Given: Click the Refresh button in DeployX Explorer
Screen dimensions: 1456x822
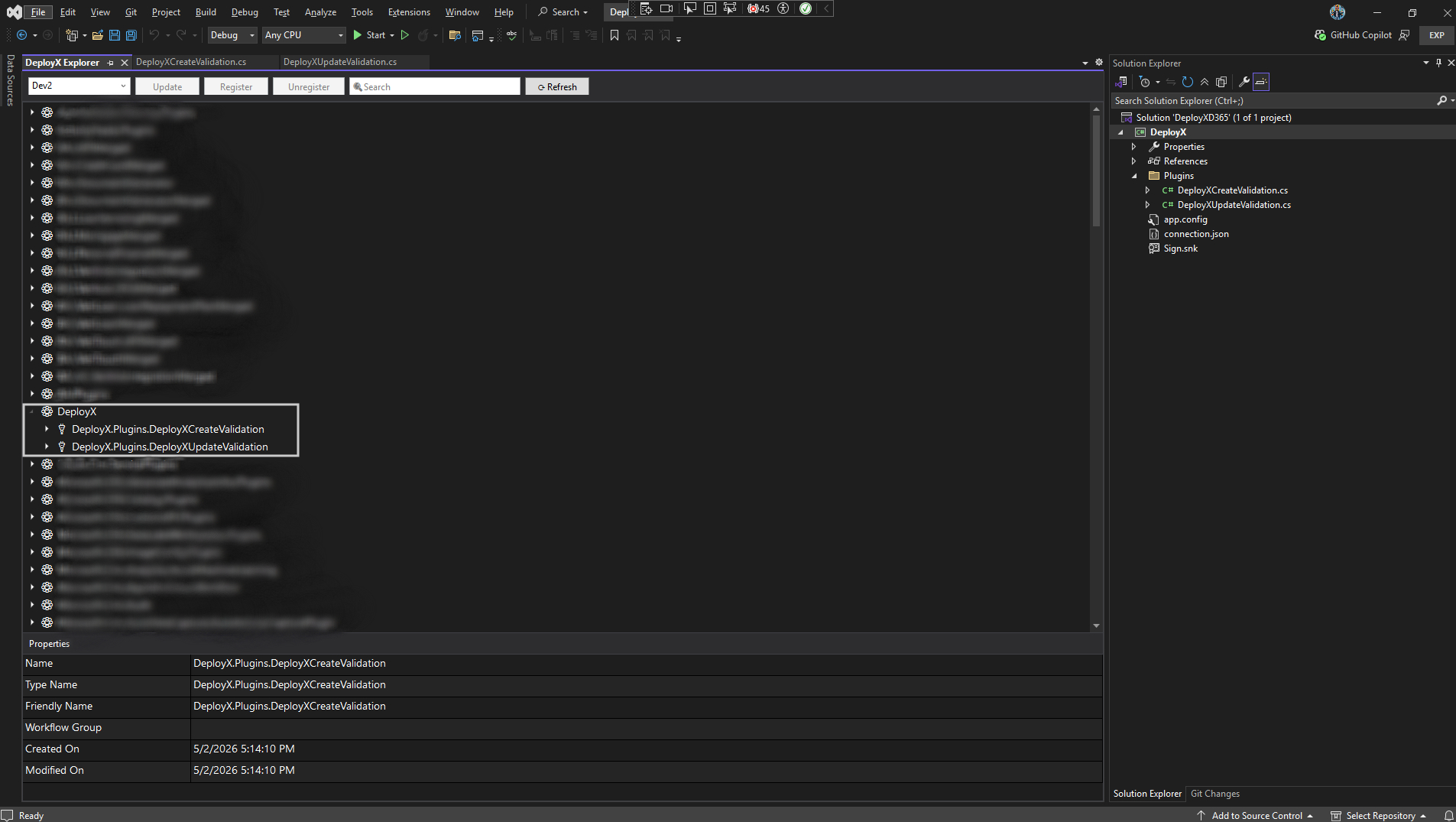Looking at the screenshot, I should [557, 86].
